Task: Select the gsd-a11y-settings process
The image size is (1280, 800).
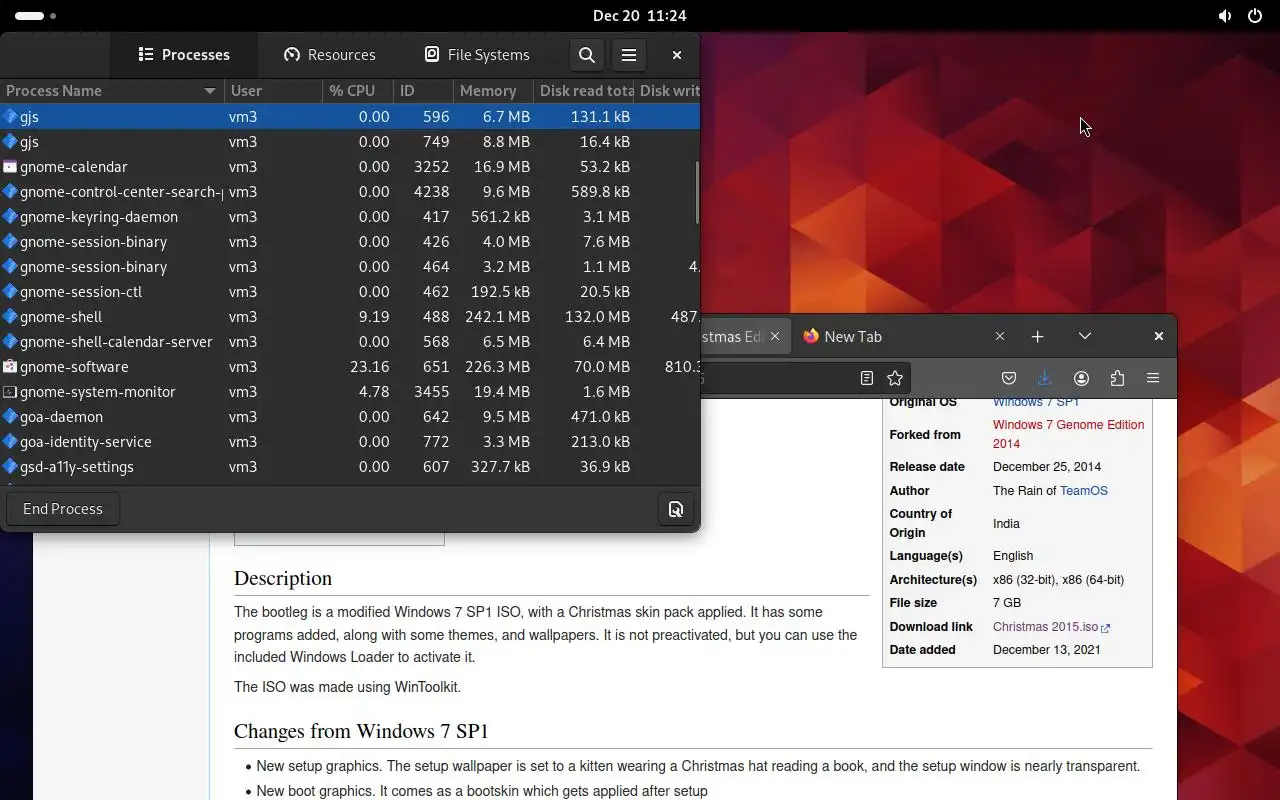Action: pos(350,467)
